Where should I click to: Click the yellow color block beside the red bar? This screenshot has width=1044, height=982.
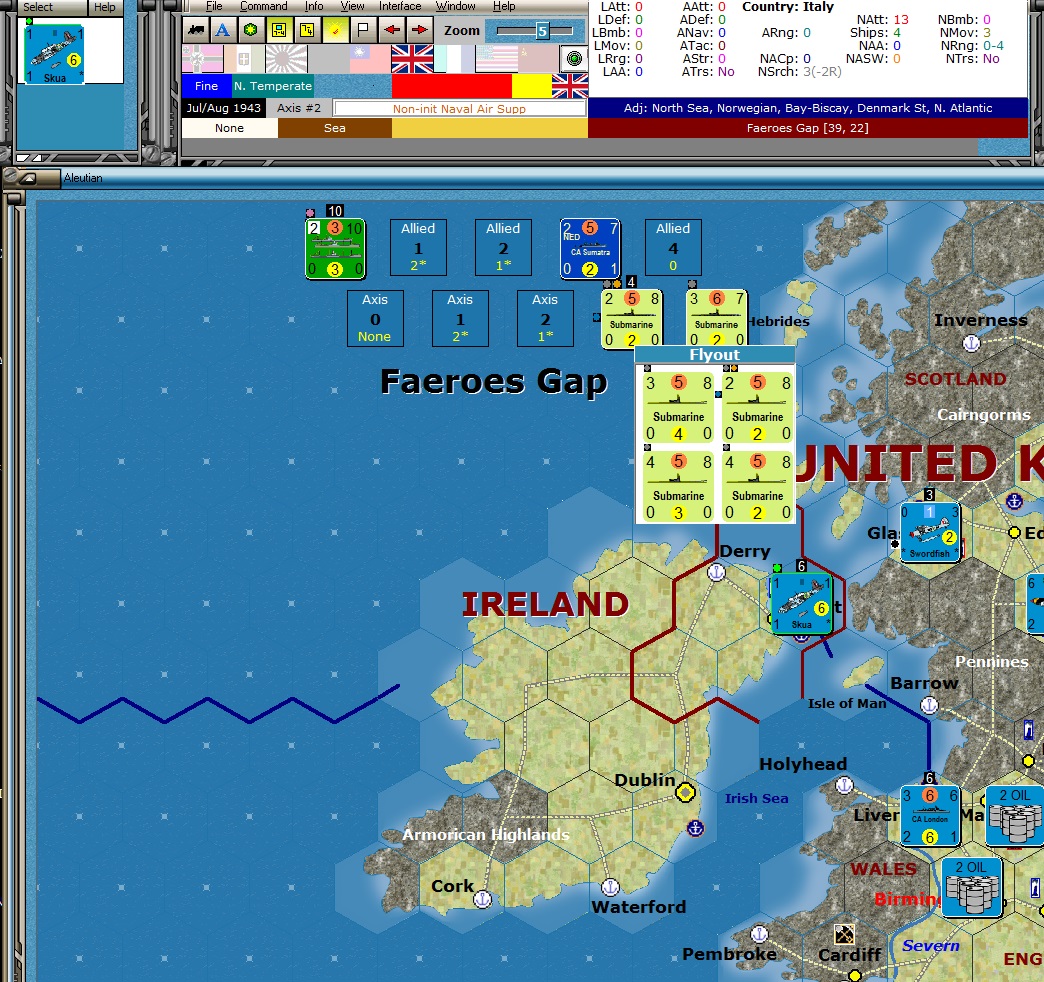pos(531,86)
